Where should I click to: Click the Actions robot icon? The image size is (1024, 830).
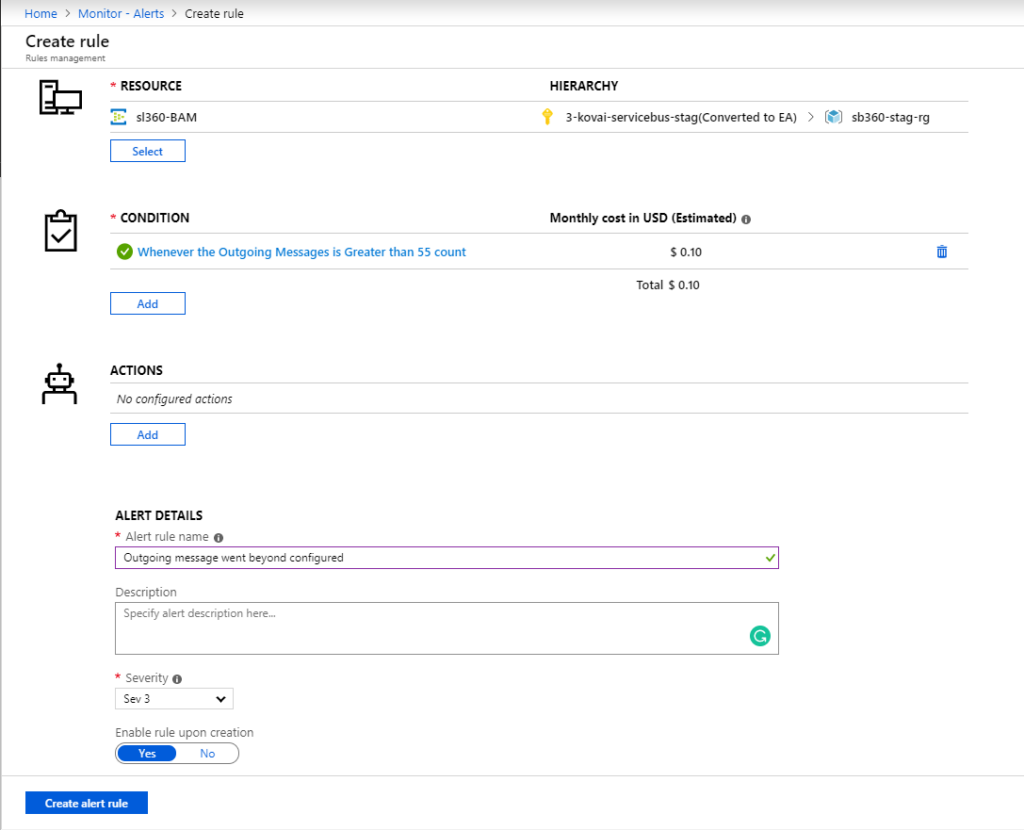(x=59, y=383)
